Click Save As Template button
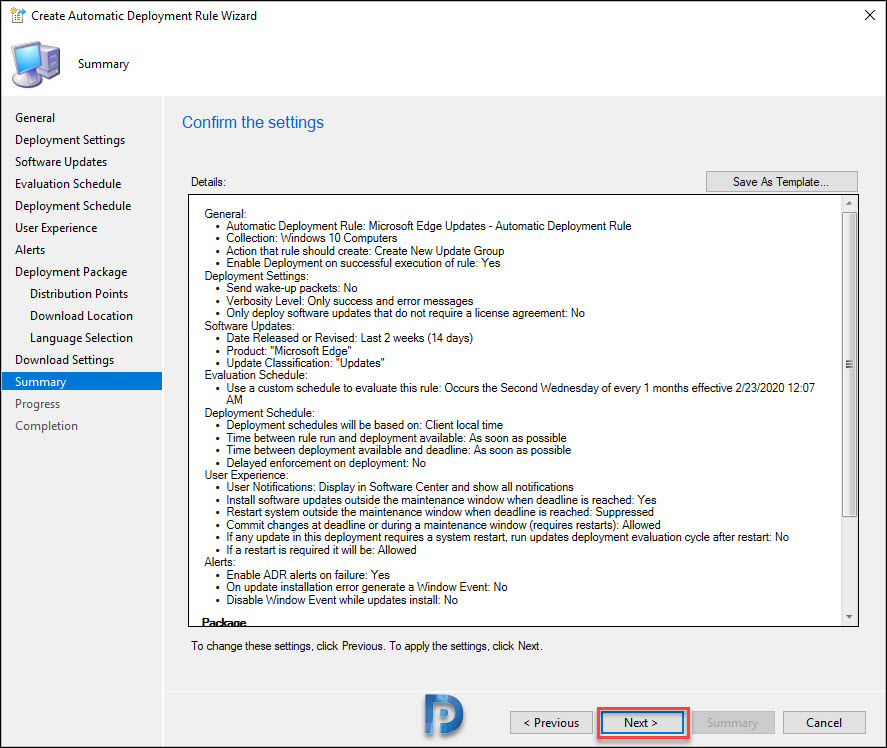This screenshot has width=887, height=748. tap(781, 182)
